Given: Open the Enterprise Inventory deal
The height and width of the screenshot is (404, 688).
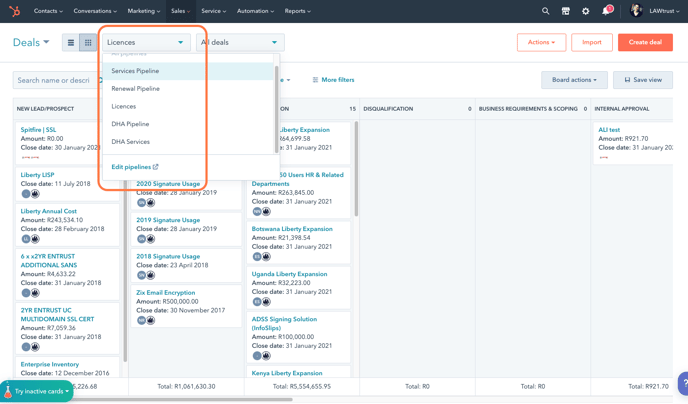Looking at the screenshot, I should [50, 364].
